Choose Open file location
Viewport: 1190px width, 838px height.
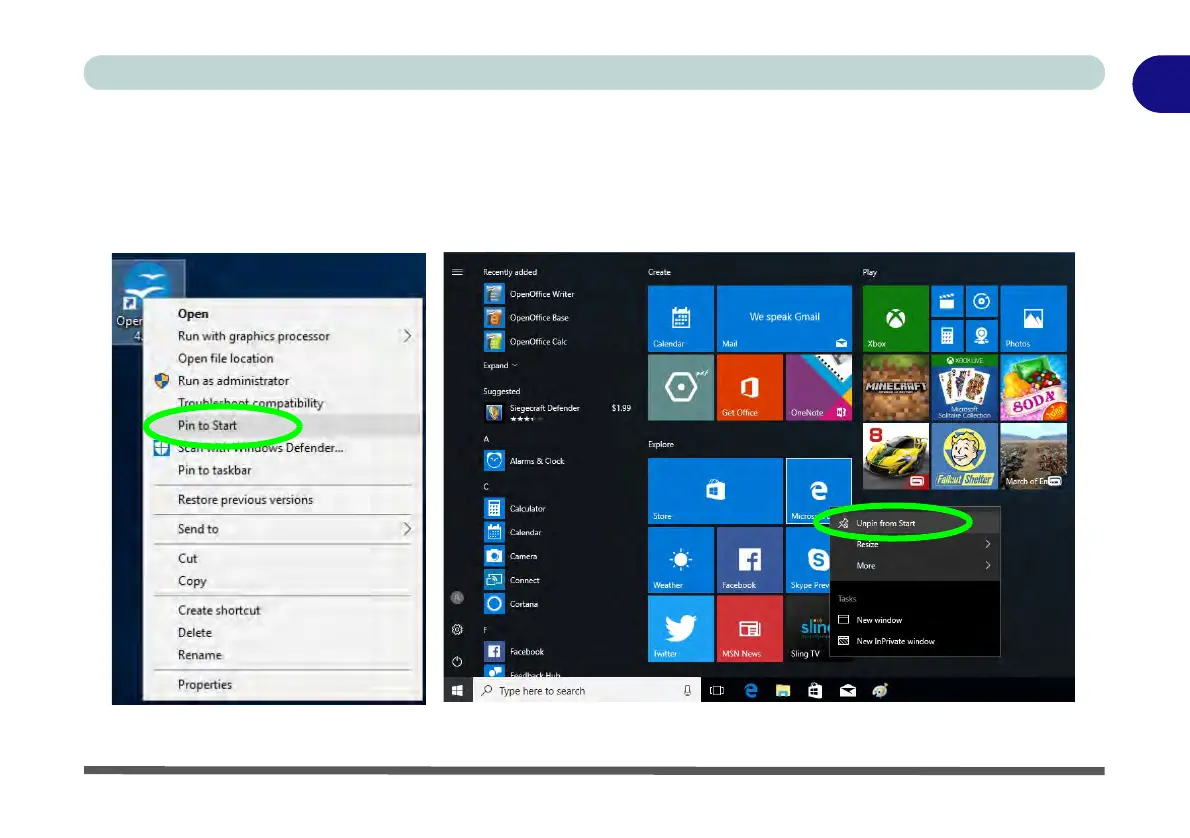coord(225,358)
